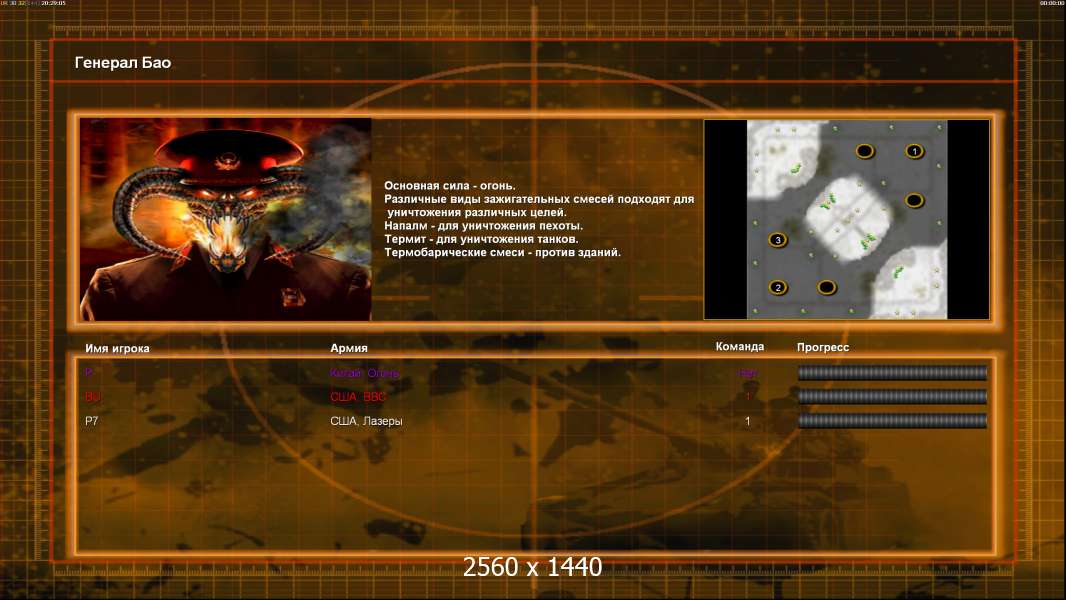Image resolution: width=1066 pixels, height=600 pixels.
Task: Click the line Термобарические смеси - против зданий.
Action: pos(502,252)
